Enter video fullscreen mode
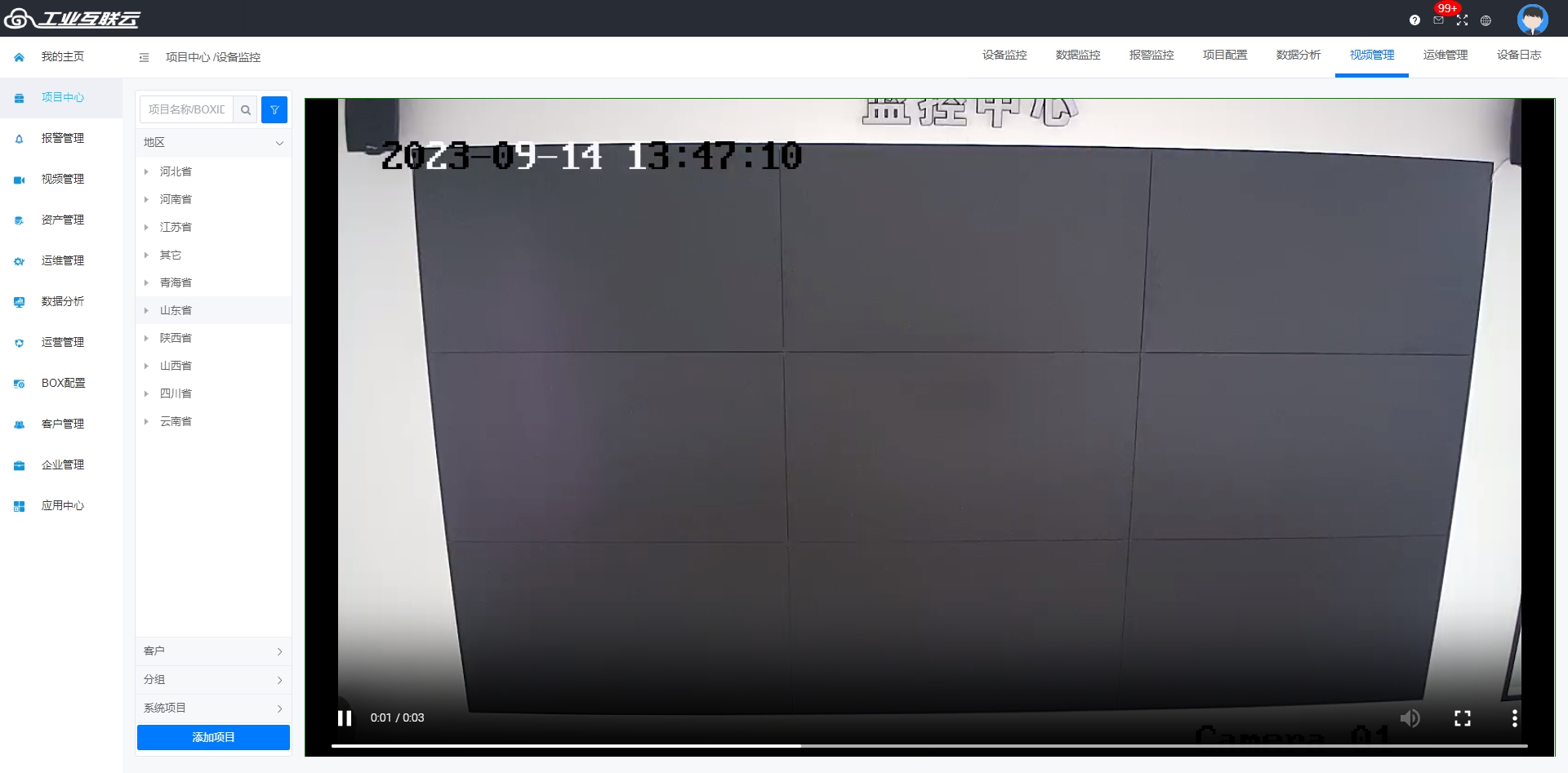 click(x=1463, y=717)
